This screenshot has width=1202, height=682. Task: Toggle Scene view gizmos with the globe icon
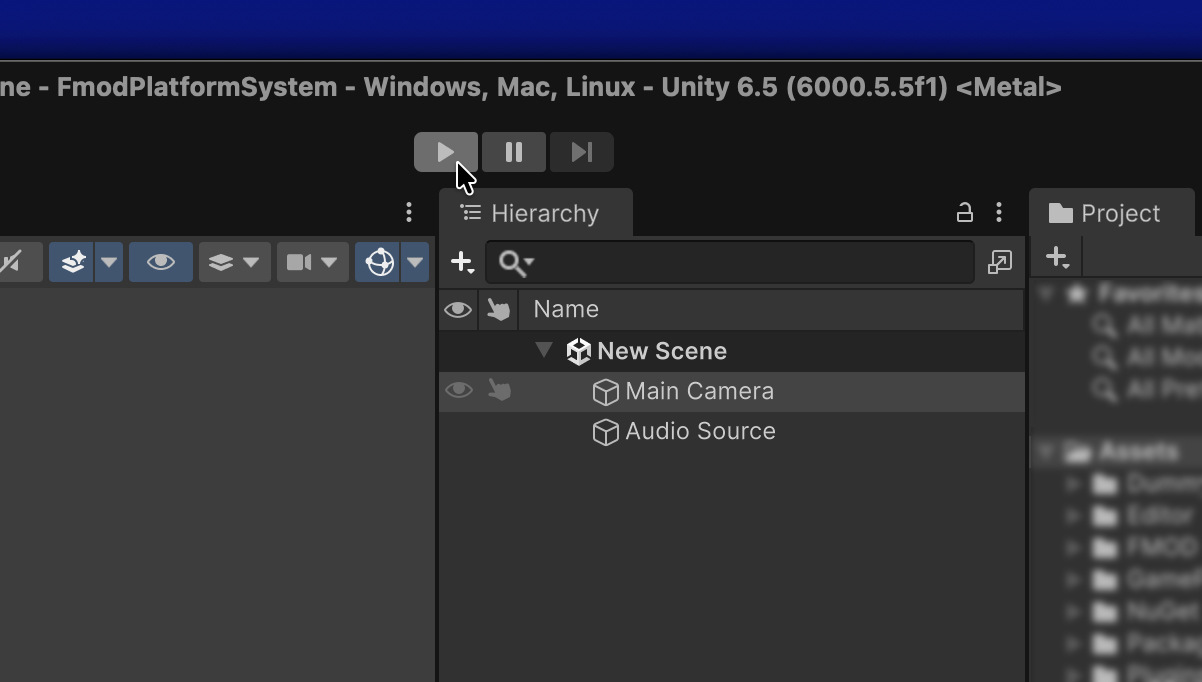click(380, 262)
